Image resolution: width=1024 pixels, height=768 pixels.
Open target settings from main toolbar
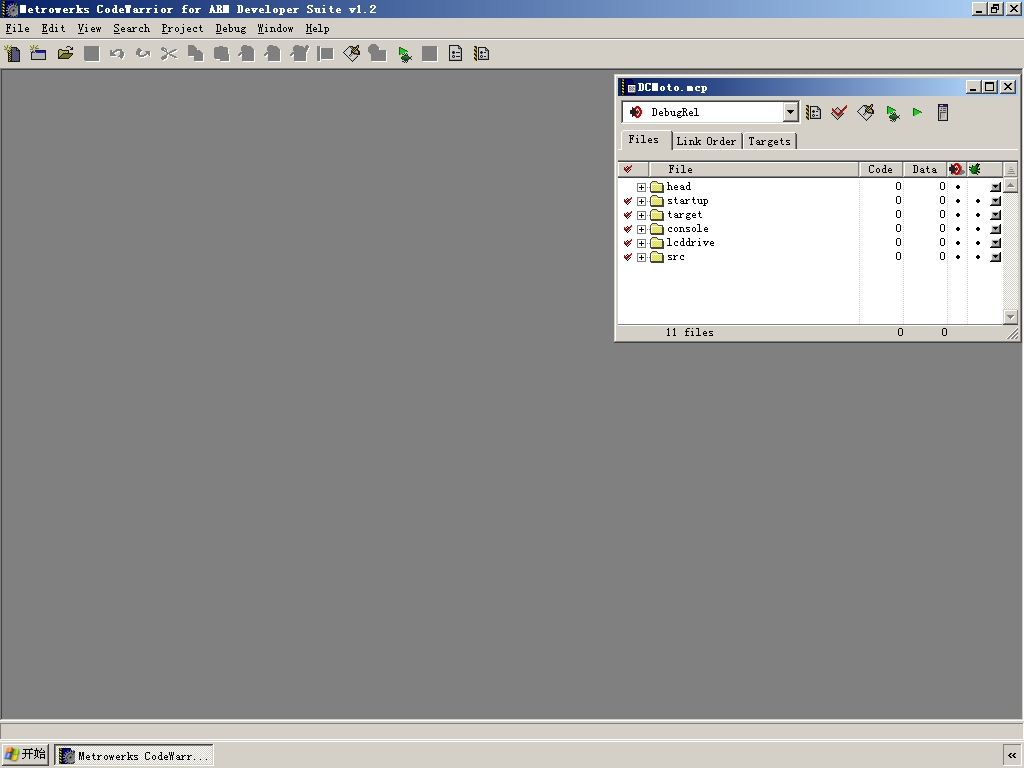coord(456,54)
